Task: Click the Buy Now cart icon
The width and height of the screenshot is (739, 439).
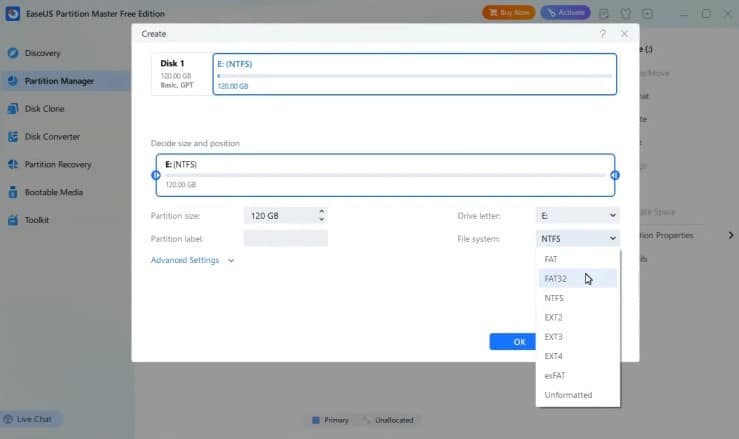Action: coord(493,12)
